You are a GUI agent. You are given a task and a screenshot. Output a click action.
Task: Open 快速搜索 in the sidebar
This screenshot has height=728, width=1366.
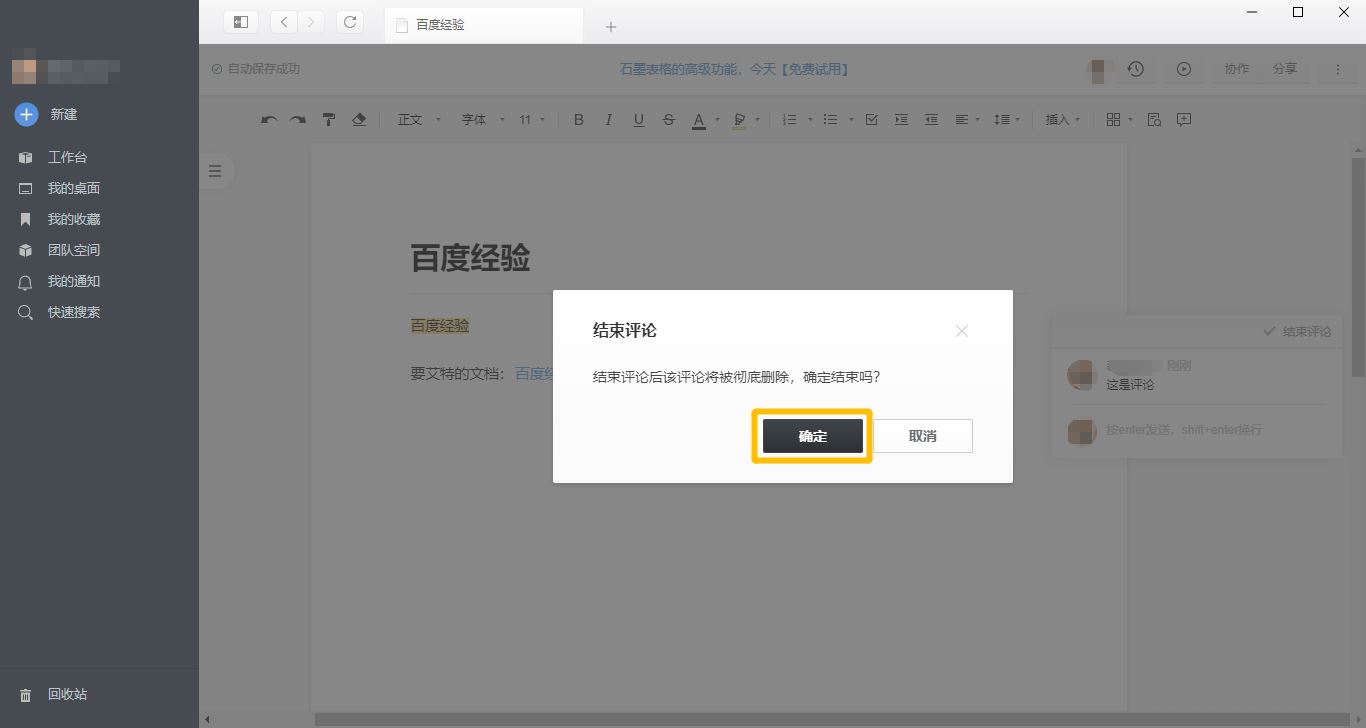coord(60,312)
